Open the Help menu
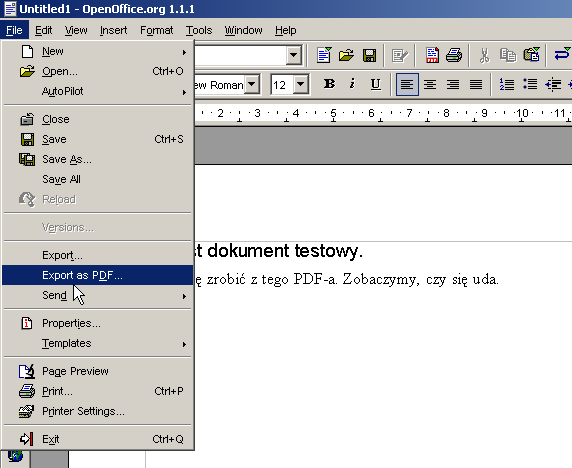Image resolution: width=572 pixels, height=468 pixels. (x=286, y=30)
